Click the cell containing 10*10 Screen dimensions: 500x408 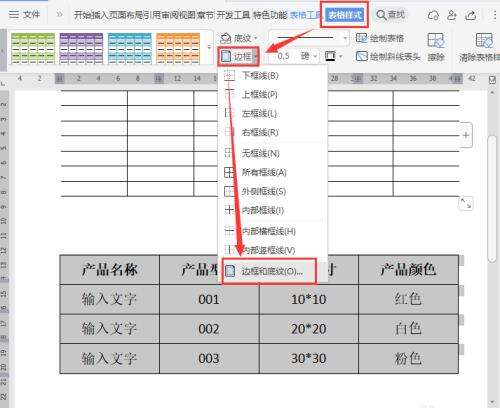point(309,299)
